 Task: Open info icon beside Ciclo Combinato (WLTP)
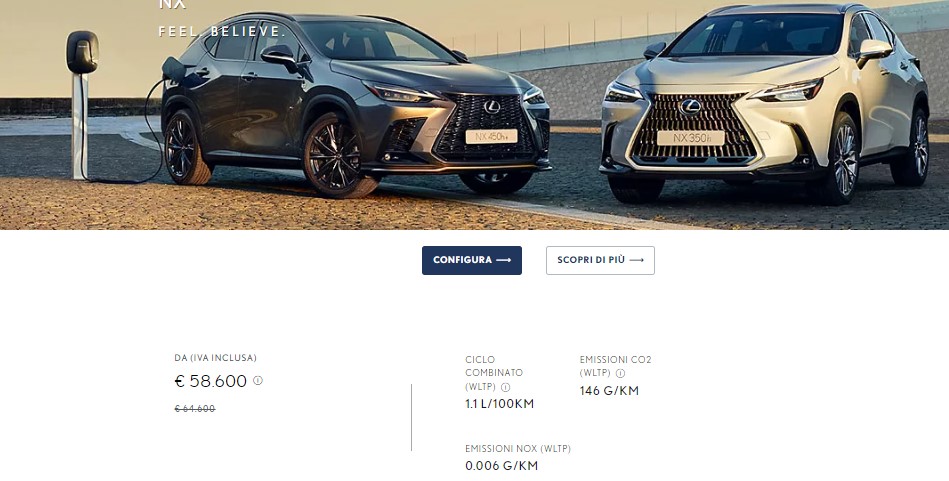coord(505,387)
